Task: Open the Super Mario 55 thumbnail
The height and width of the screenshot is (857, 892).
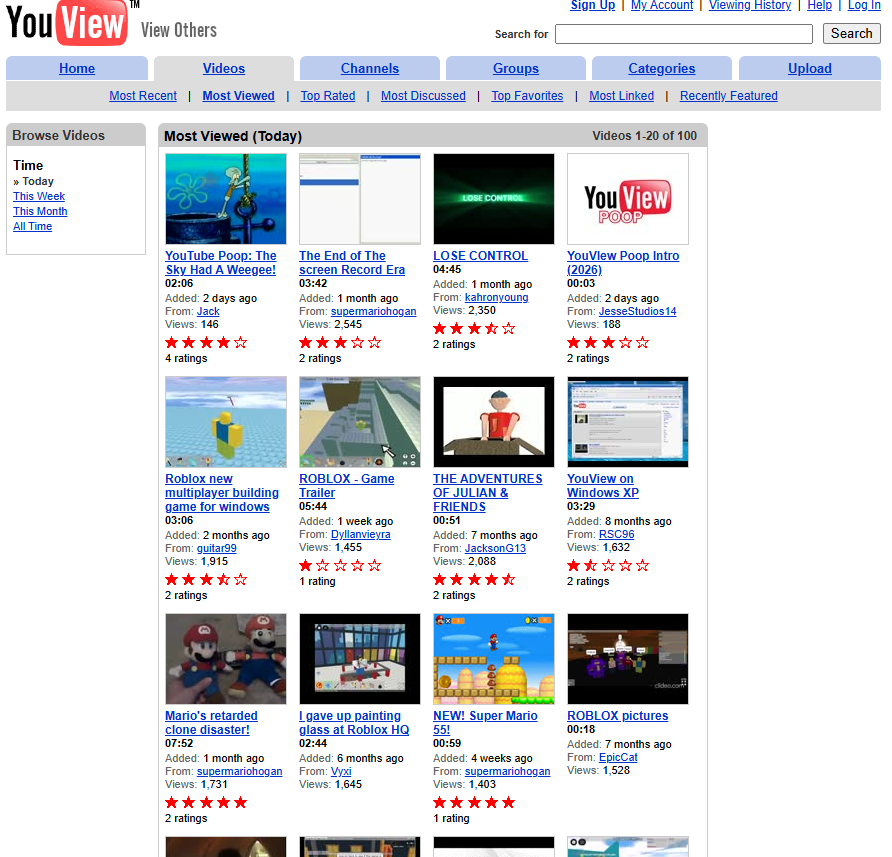Action: [x=494, y=658]
